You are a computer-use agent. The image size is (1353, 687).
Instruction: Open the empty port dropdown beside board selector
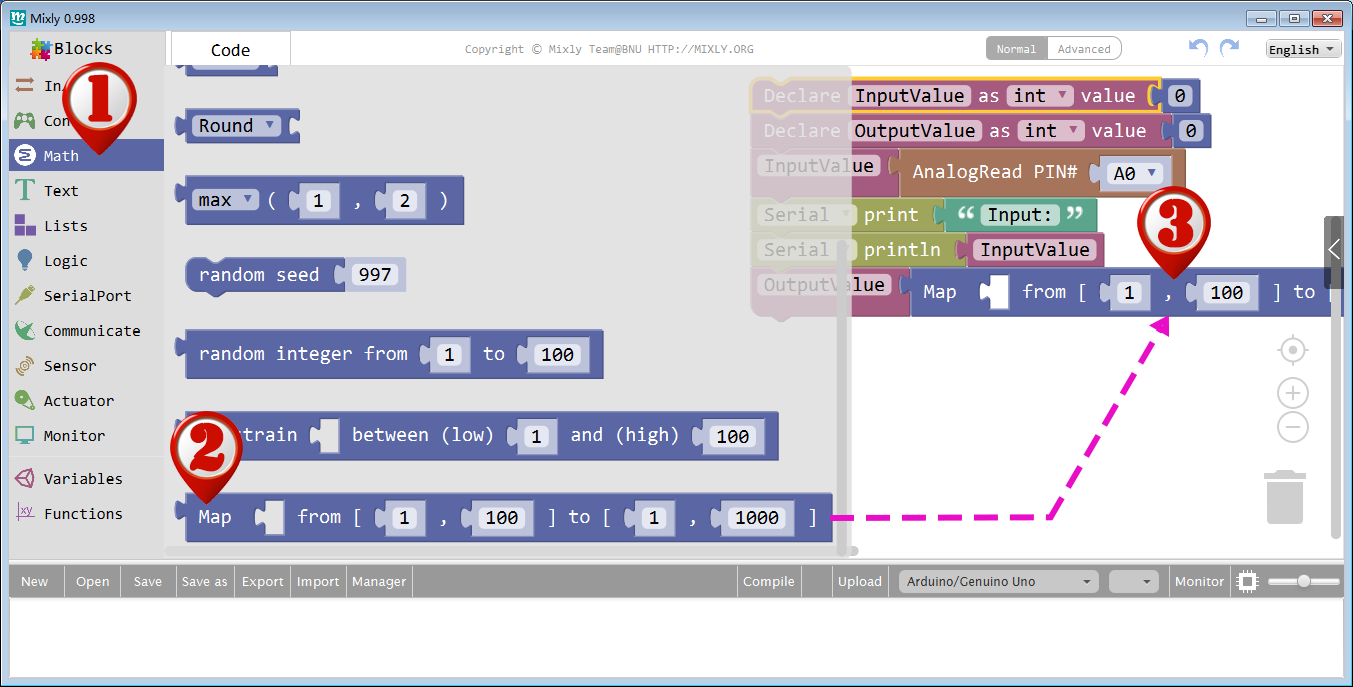(1134, 582)
